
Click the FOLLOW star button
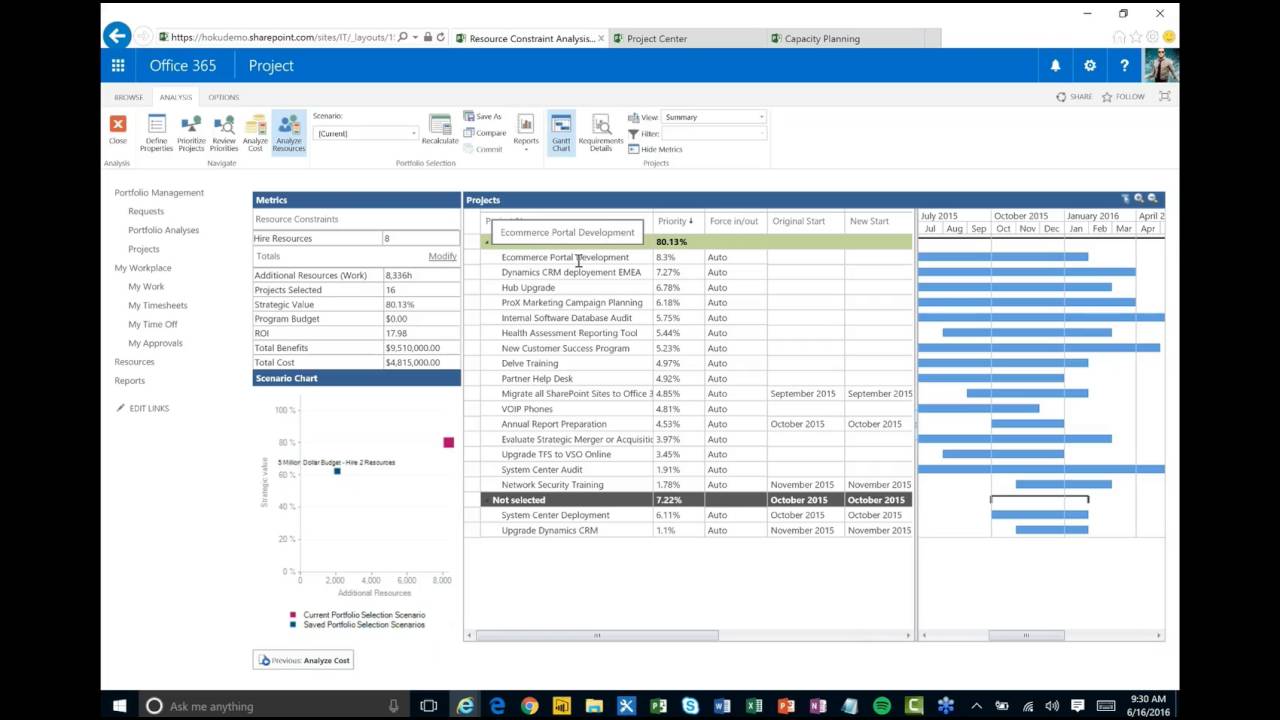(1123, 97)
